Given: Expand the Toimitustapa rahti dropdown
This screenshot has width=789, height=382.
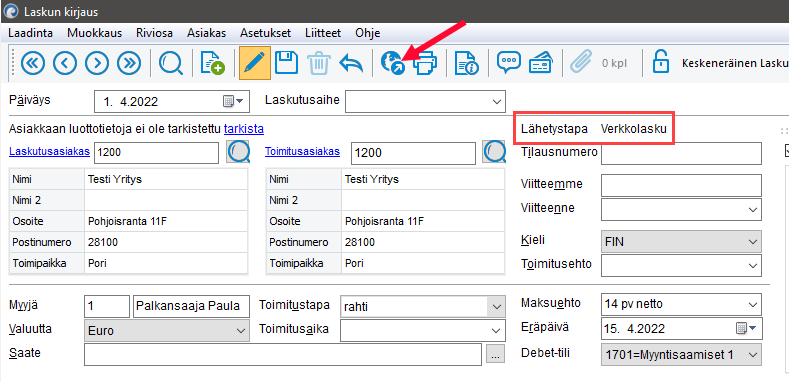Looking at the screenshot, I should tap(497, 307).
